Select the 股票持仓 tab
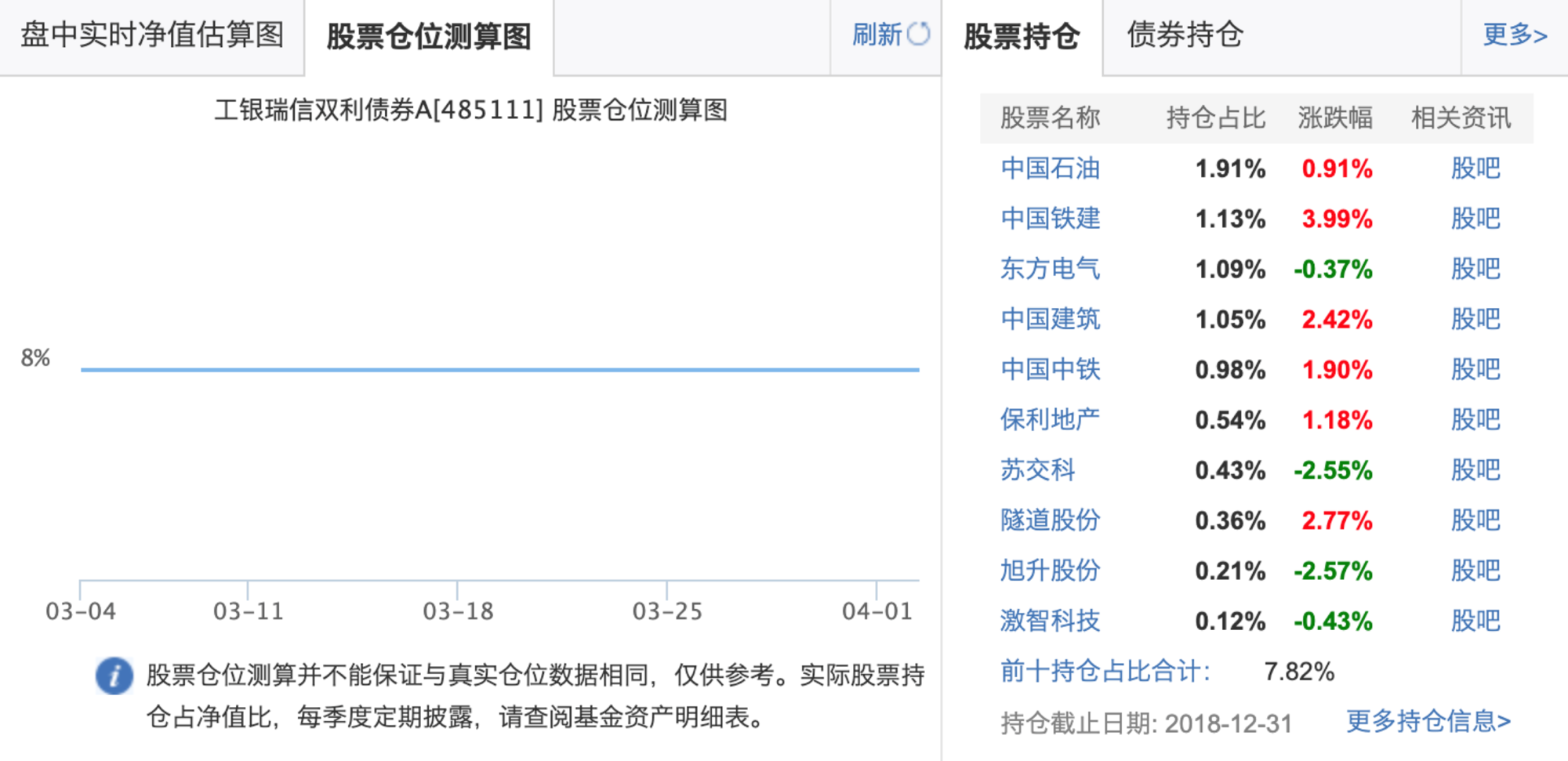This screenshot has width=1568, height=761. point(1022,36)
